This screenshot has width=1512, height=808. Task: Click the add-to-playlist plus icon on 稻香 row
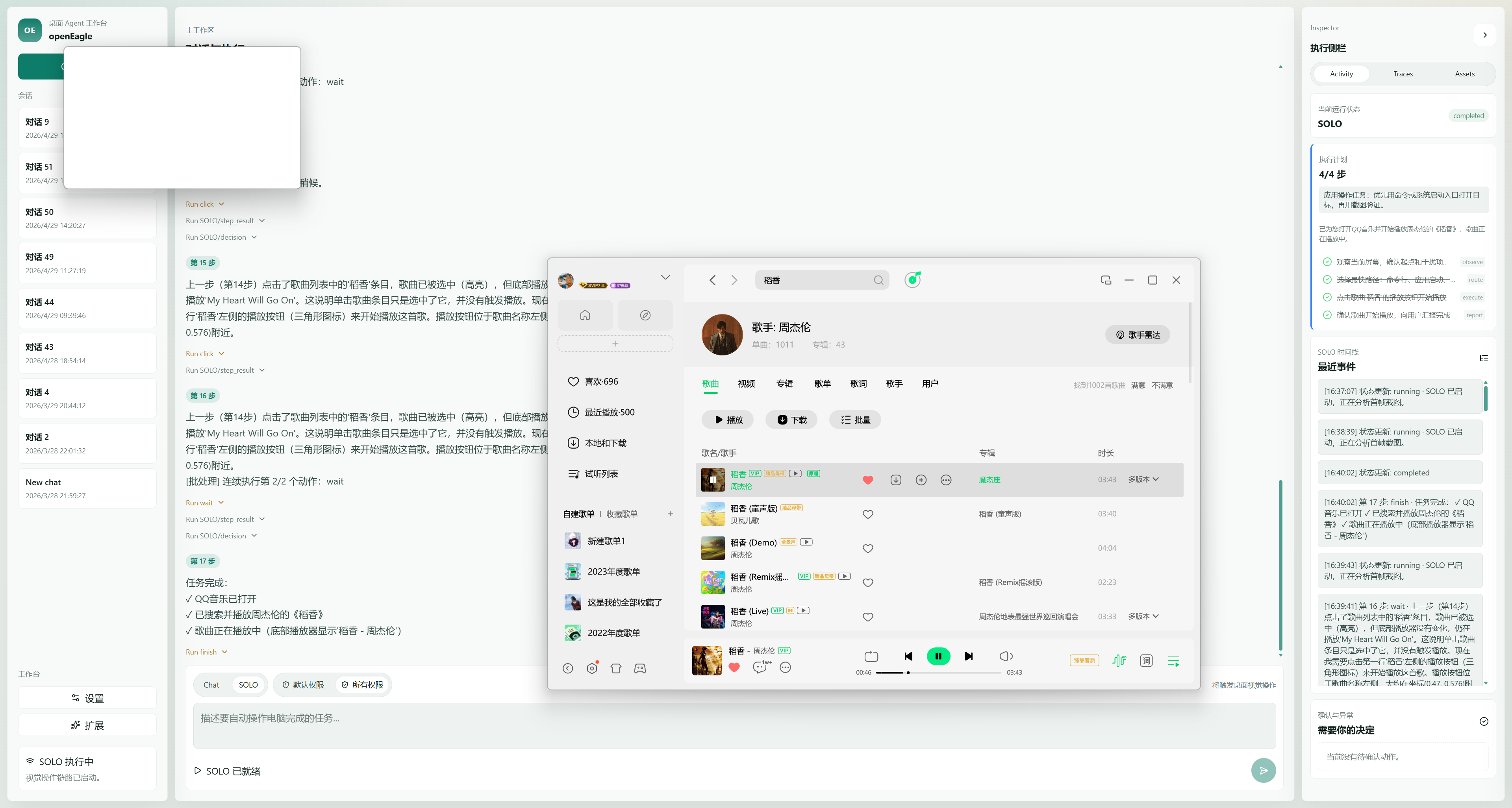pos(921,480)
